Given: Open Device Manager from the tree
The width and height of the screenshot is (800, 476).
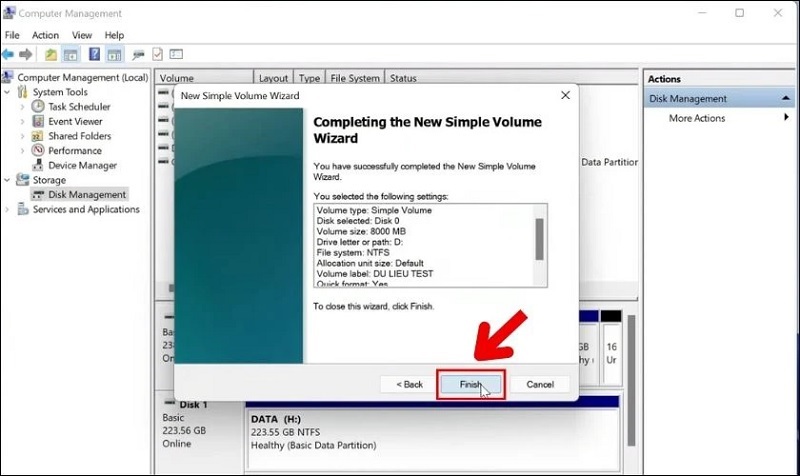Looking at the screenshot, I should pos(81,165).
